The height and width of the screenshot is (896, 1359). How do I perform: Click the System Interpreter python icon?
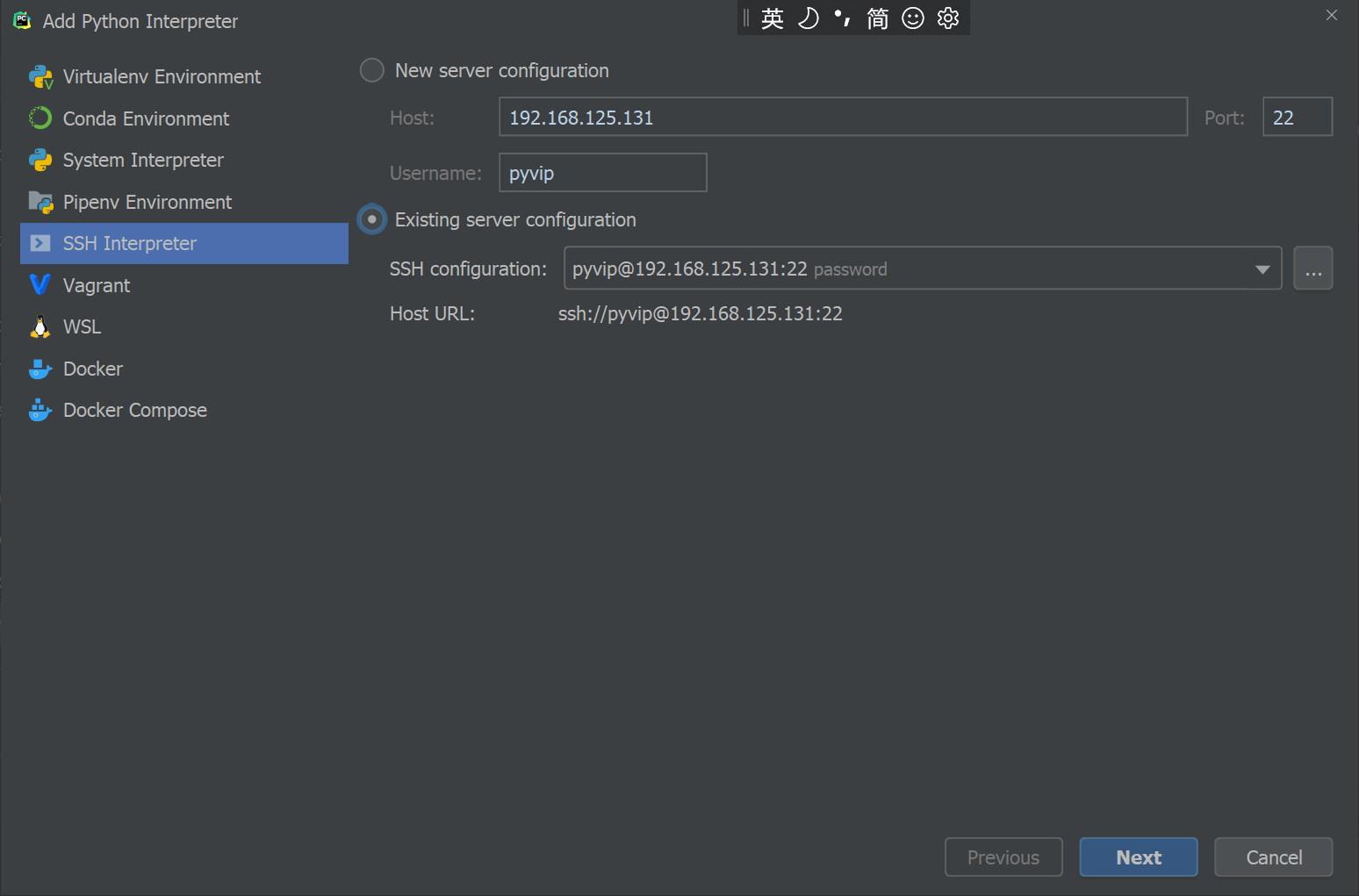40,160
